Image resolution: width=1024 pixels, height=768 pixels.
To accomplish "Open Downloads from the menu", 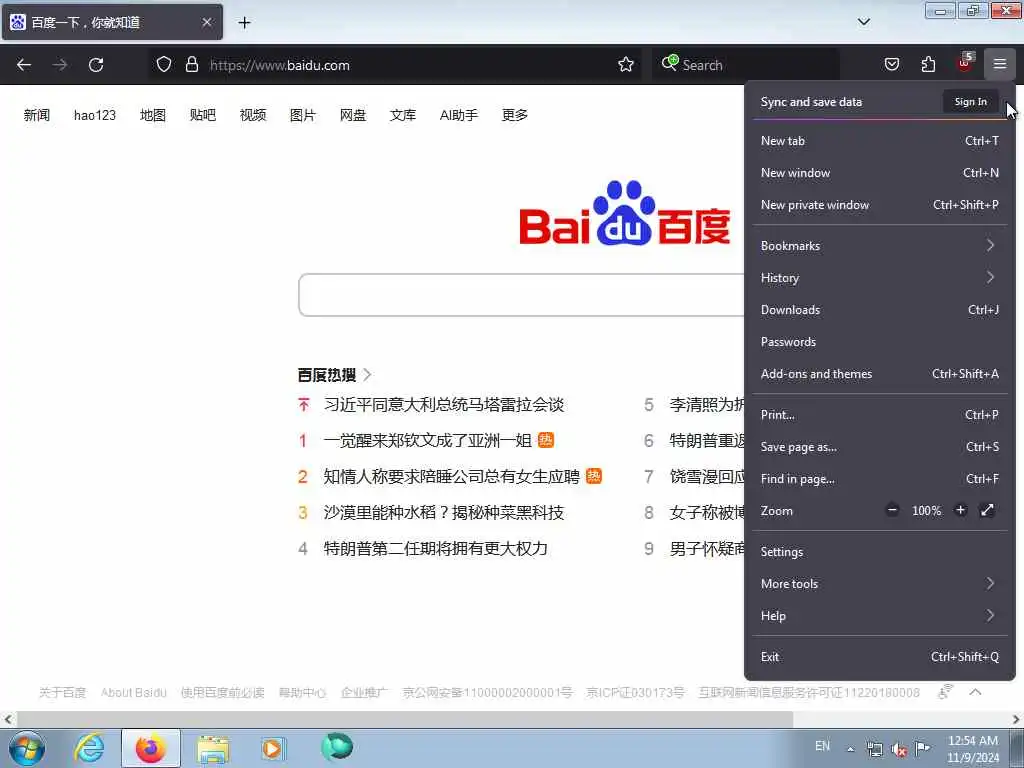I will point(880,310).
